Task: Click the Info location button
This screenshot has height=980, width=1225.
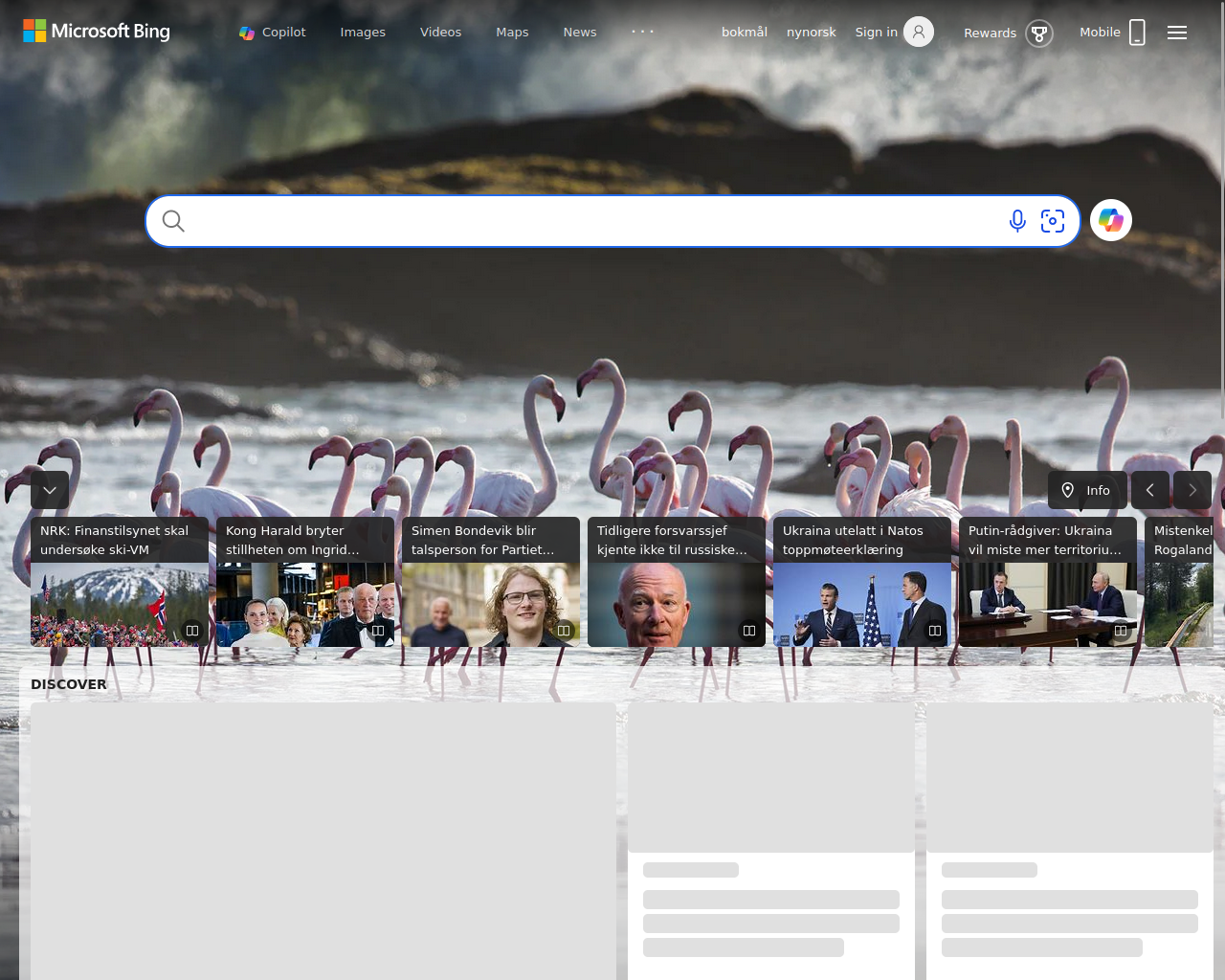Action: (1087, 490)
